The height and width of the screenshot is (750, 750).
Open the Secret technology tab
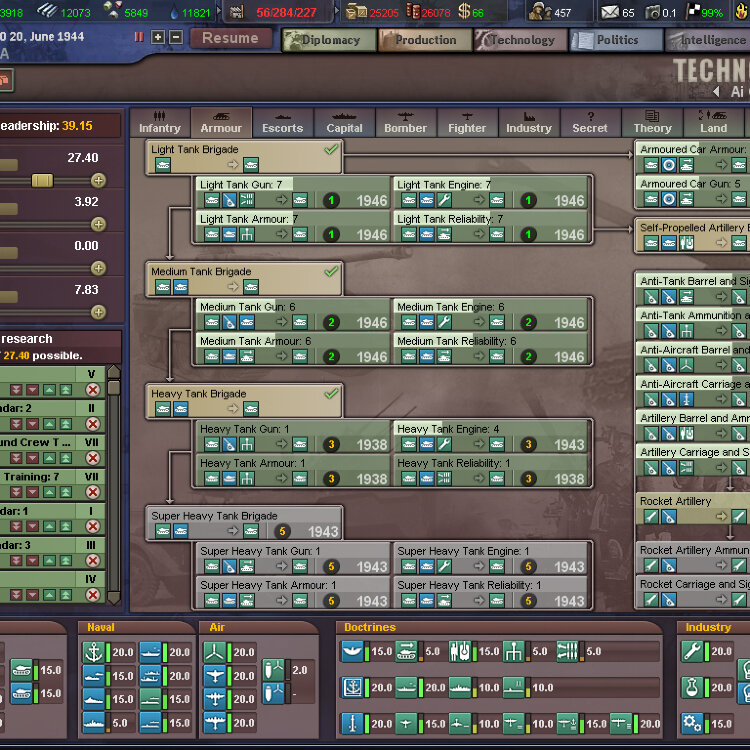(590, 123)
